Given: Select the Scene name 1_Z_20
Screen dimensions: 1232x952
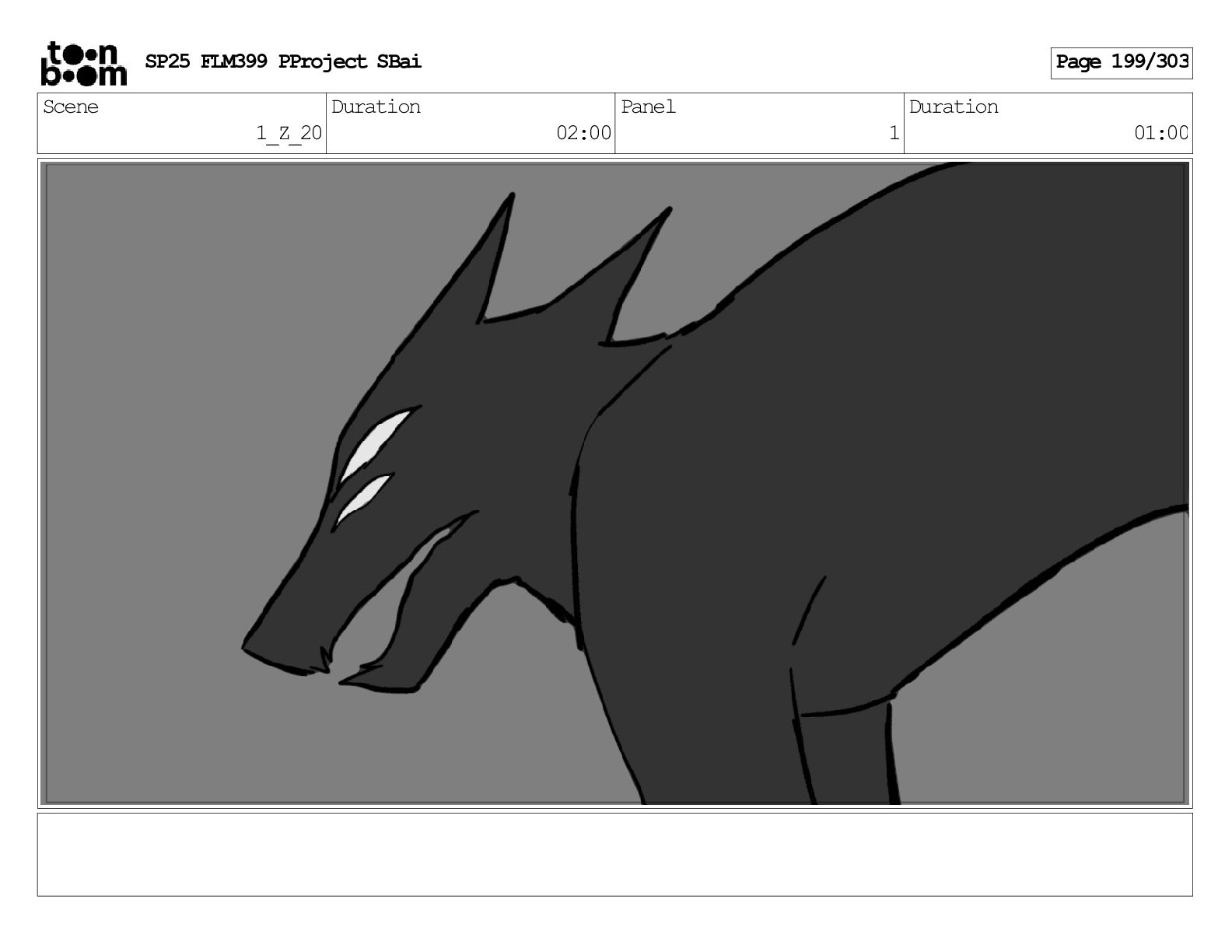Looking at the screenshot, I should (x=289, y=133).
